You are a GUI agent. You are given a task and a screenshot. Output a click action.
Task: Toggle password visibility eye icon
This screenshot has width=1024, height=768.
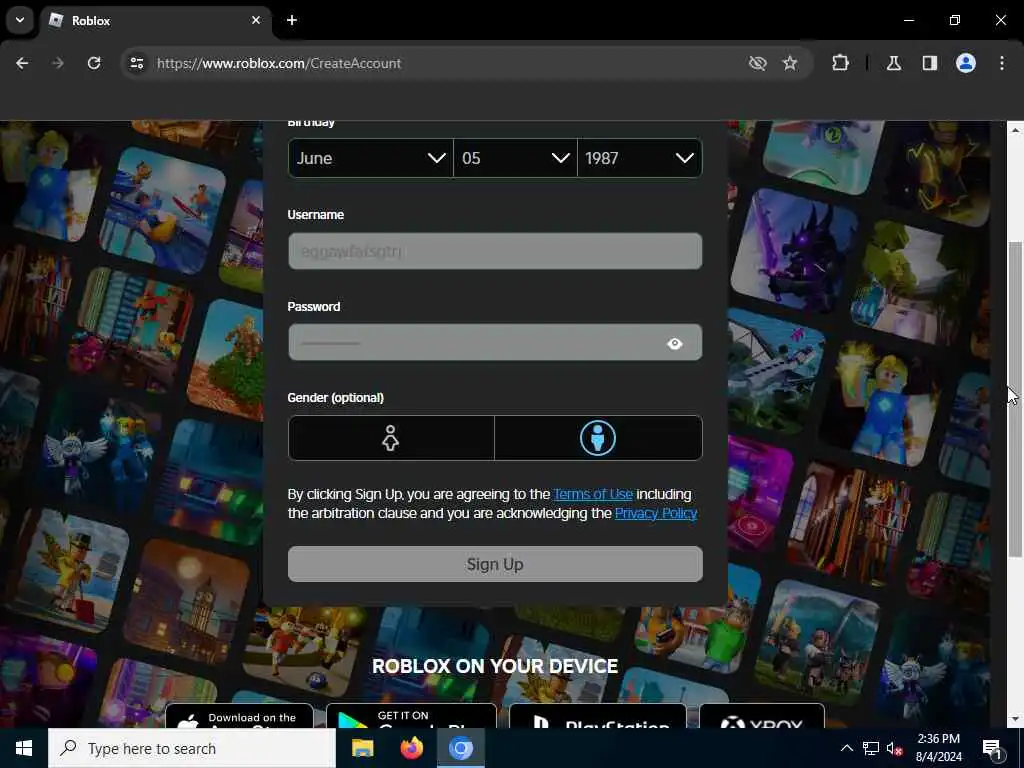[x=675, y=344]
